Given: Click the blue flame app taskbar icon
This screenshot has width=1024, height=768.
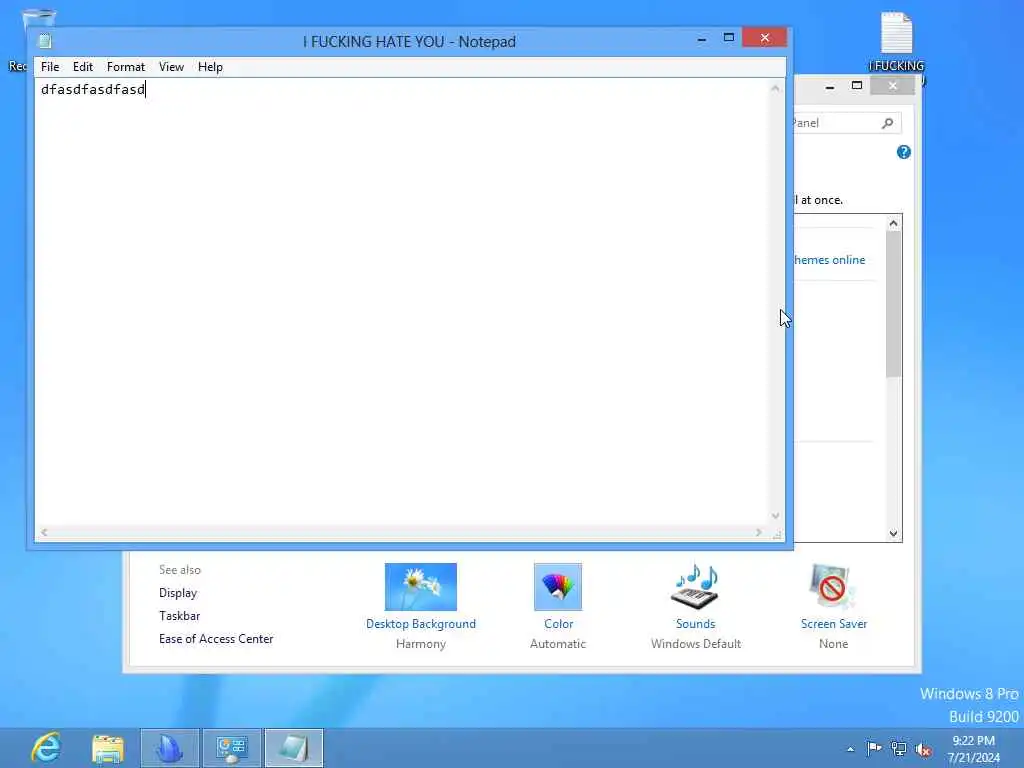Looking at the screenshot, I should (x=170, y=748).
